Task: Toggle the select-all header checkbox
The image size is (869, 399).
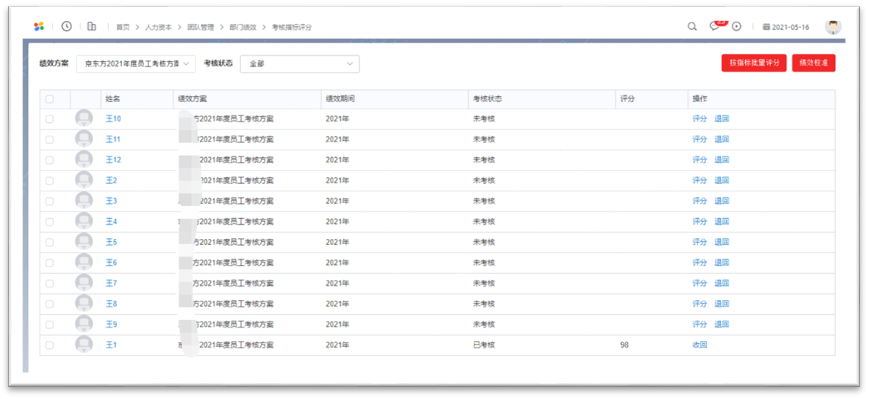Action: click(50, 99)
